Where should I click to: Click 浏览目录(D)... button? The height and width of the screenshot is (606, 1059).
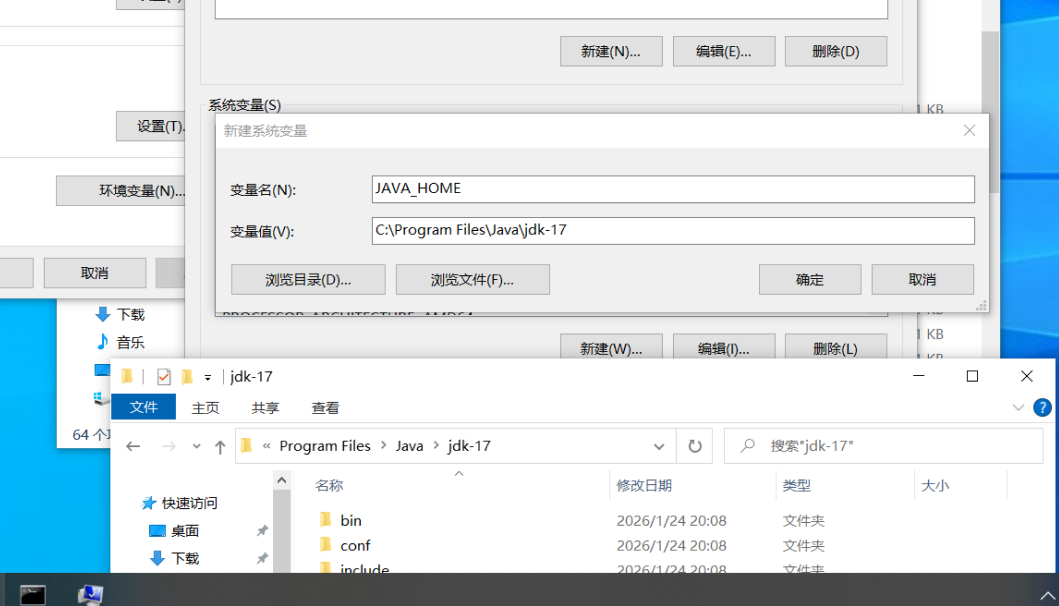coord(308,280)
